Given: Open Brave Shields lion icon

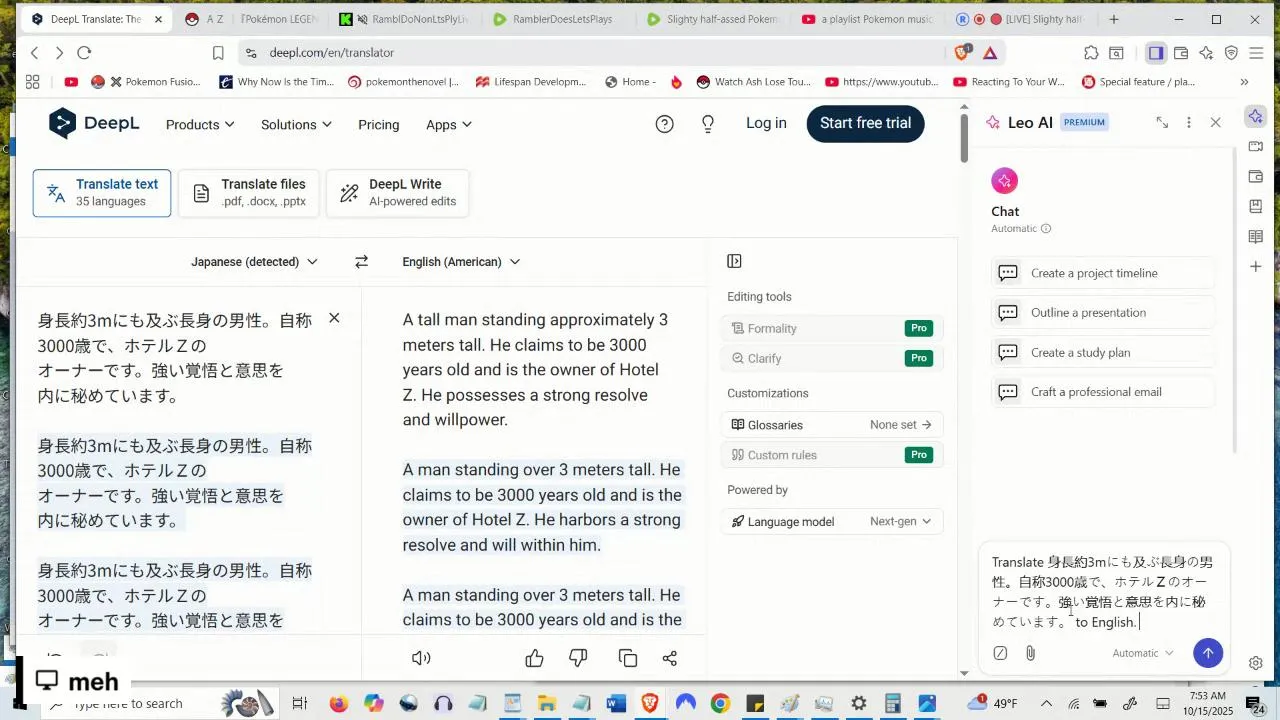Looking at the screenshot, I should 962,52.
